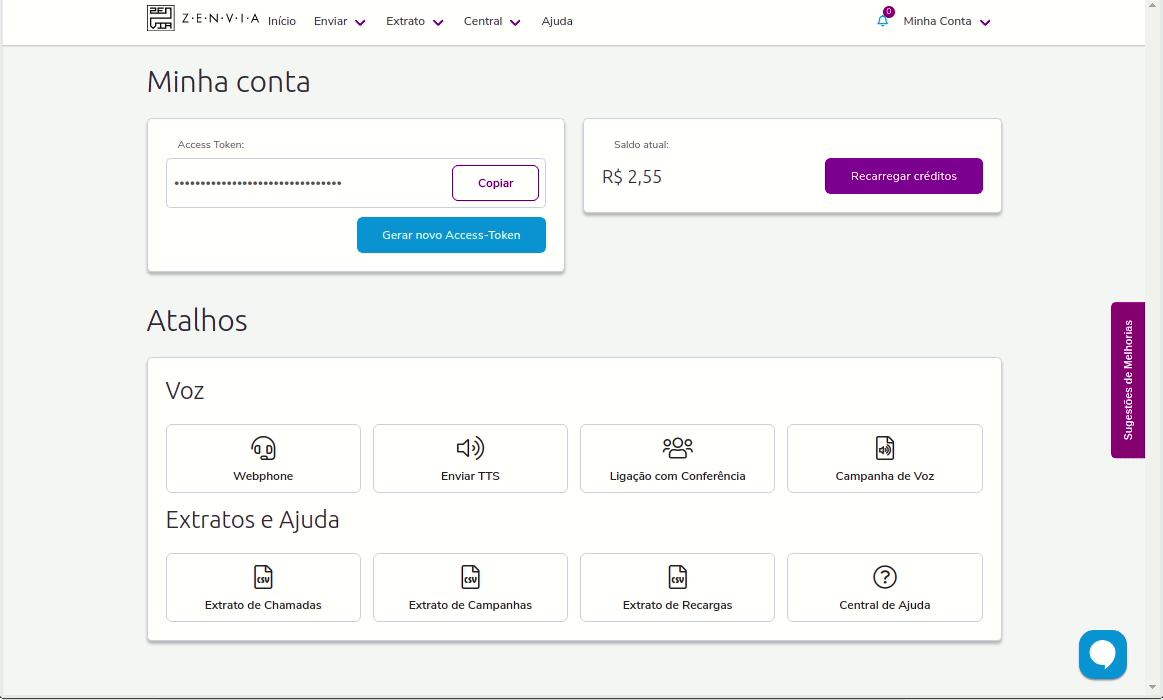Open the Ajuda menu item
The width and height of the screenshot is (1163, 700).
click(x=557, y=22)
